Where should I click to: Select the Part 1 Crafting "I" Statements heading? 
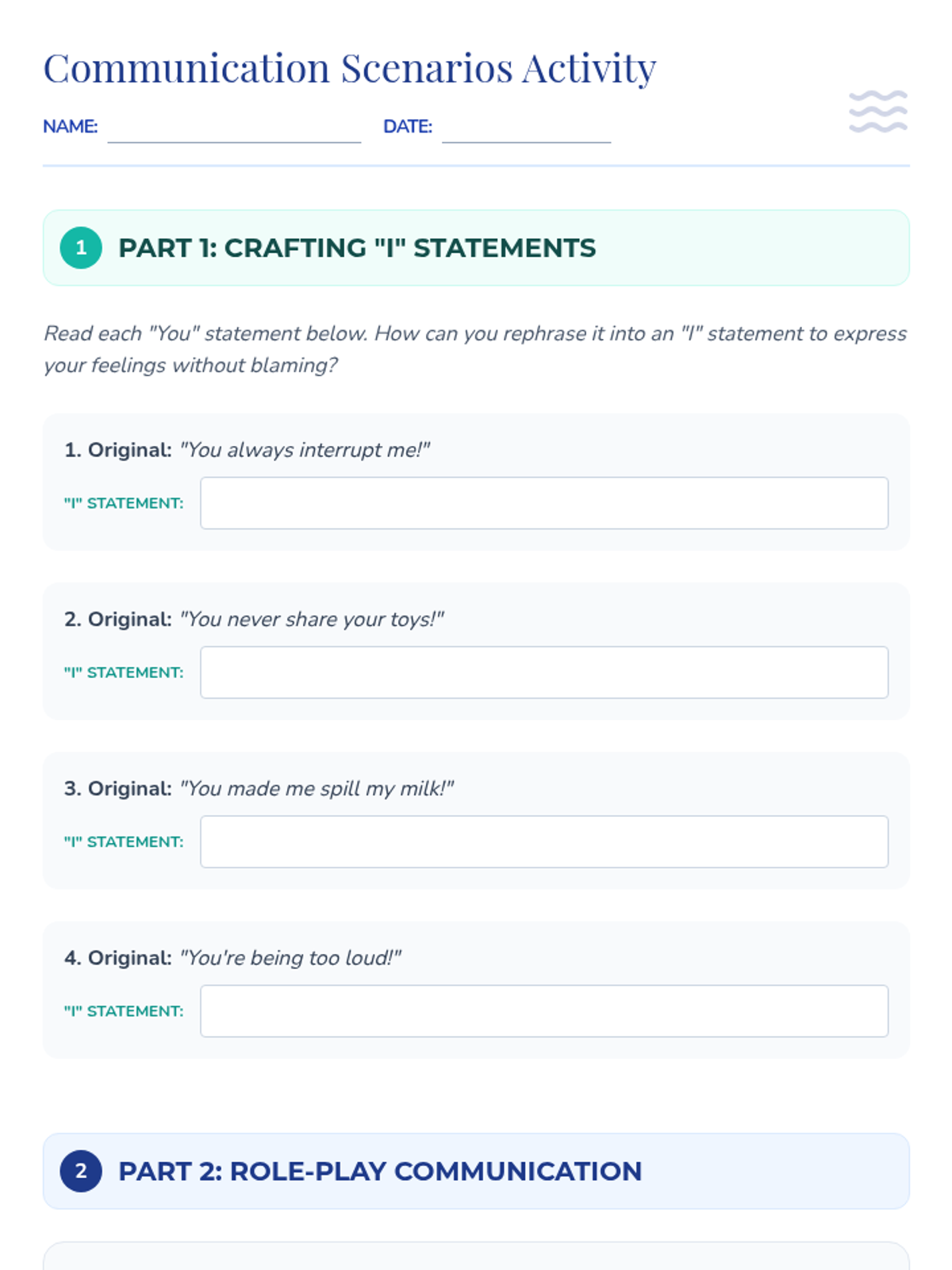pyautogui.click(x=357, y=248)
